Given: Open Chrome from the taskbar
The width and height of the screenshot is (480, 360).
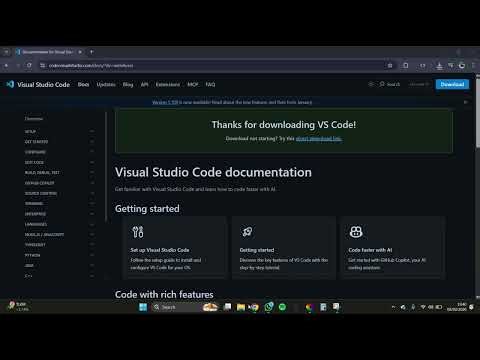Looking at the screenshot, I should point(254,307).
